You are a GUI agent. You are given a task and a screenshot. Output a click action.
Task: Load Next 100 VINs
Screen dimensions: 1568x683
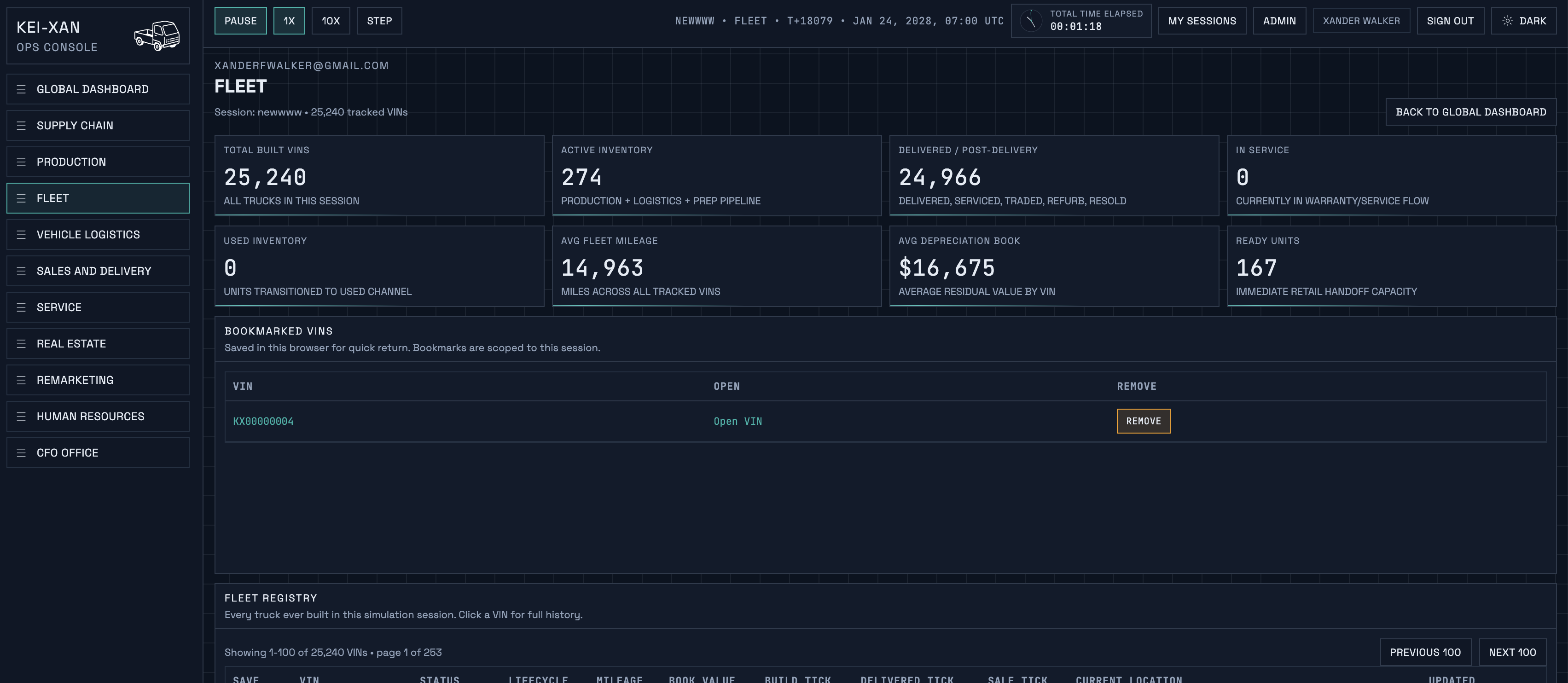pyautogui.click(x=1512, y=653)
